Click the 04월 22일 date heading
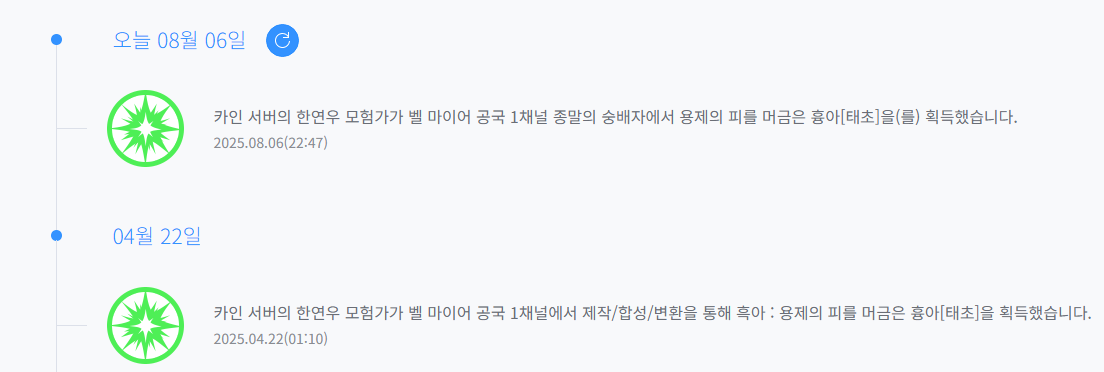This screenshot has height=372, width=1104. [157, 236]
